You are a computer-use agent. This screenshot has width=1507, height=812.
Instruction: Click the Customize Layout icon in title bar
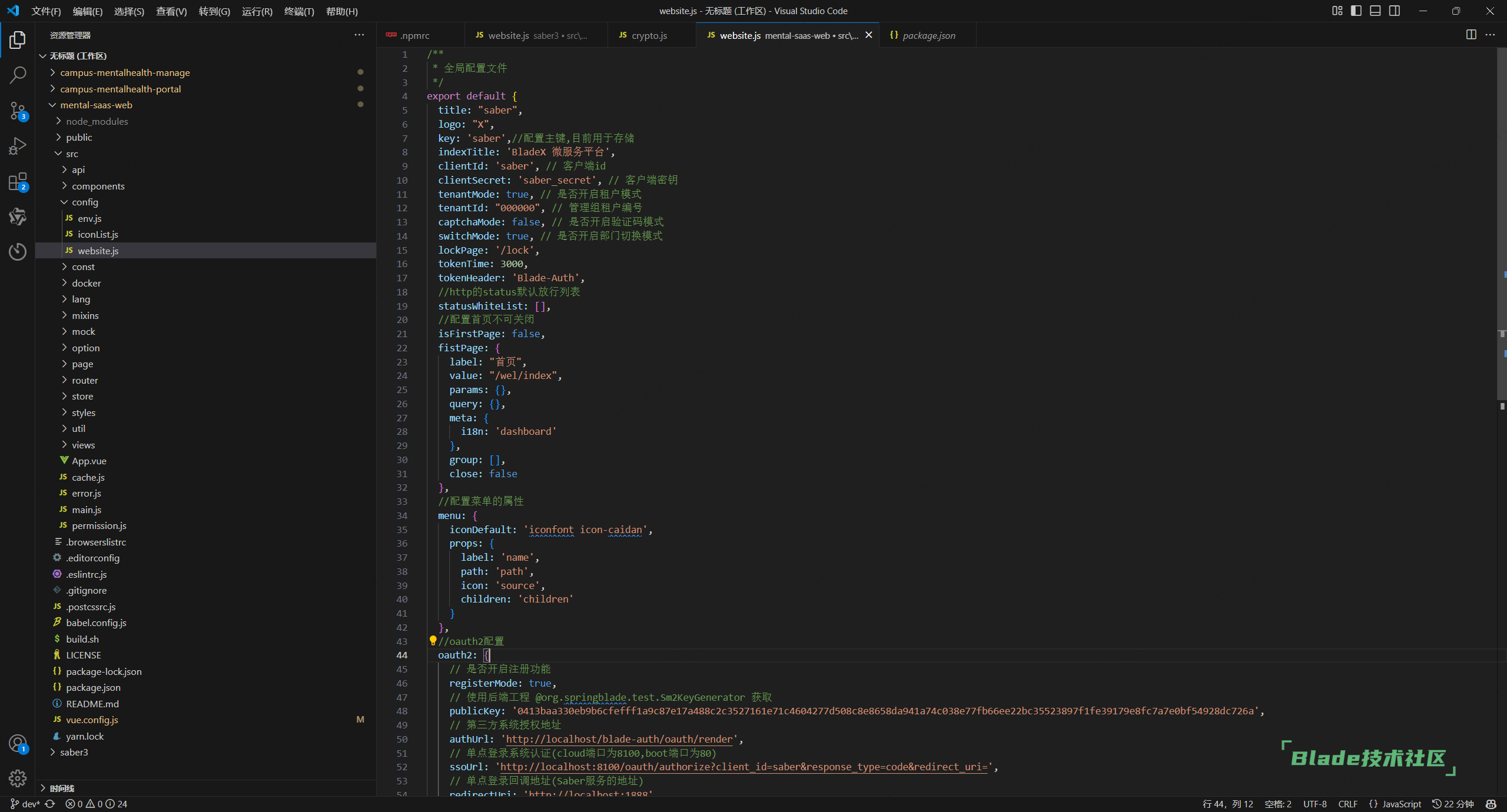tap(1337, 11)
